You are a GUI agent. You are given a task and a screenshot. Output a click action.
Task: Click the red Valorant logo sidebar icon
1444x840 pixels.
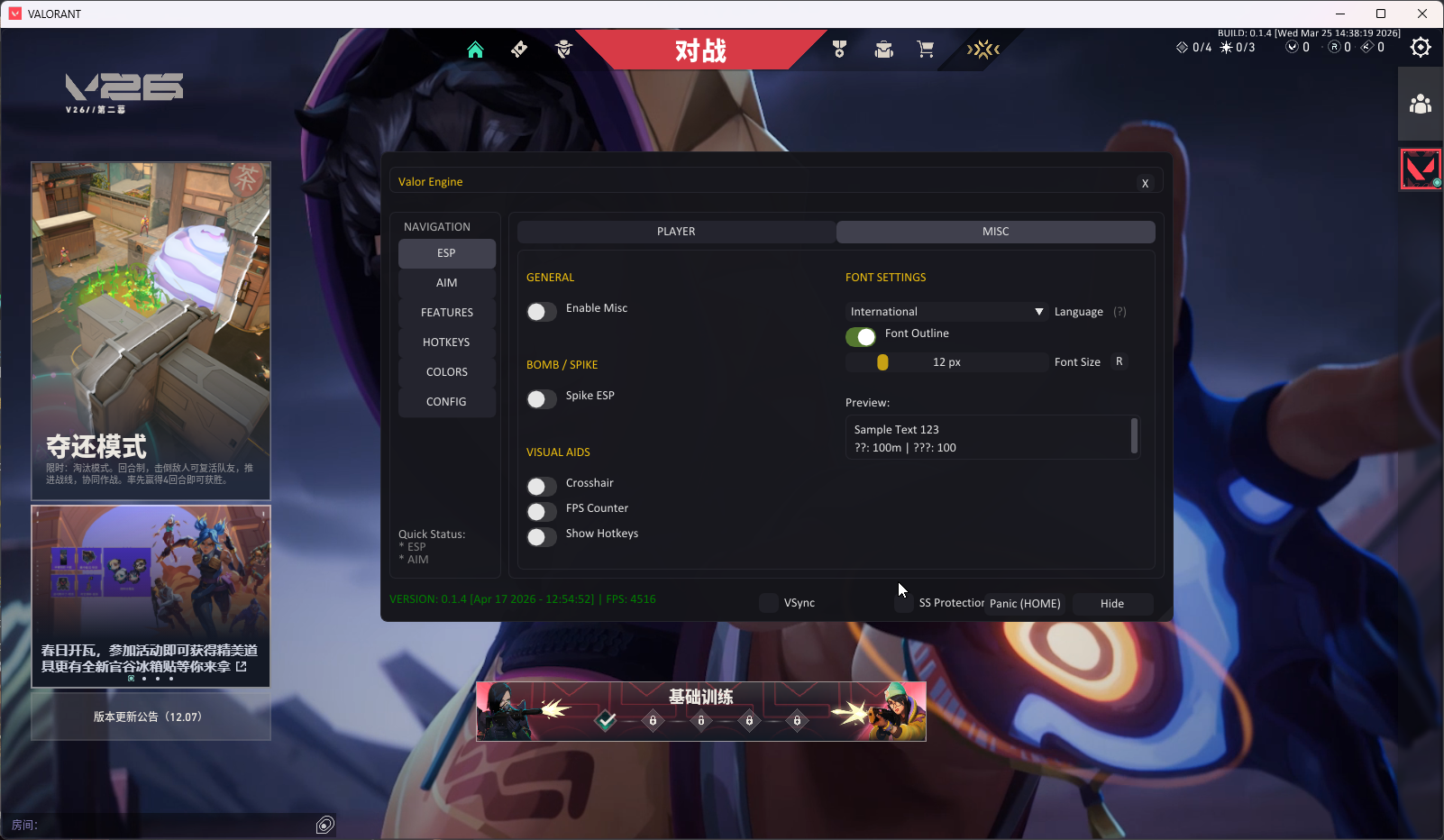coord(1421,169)
